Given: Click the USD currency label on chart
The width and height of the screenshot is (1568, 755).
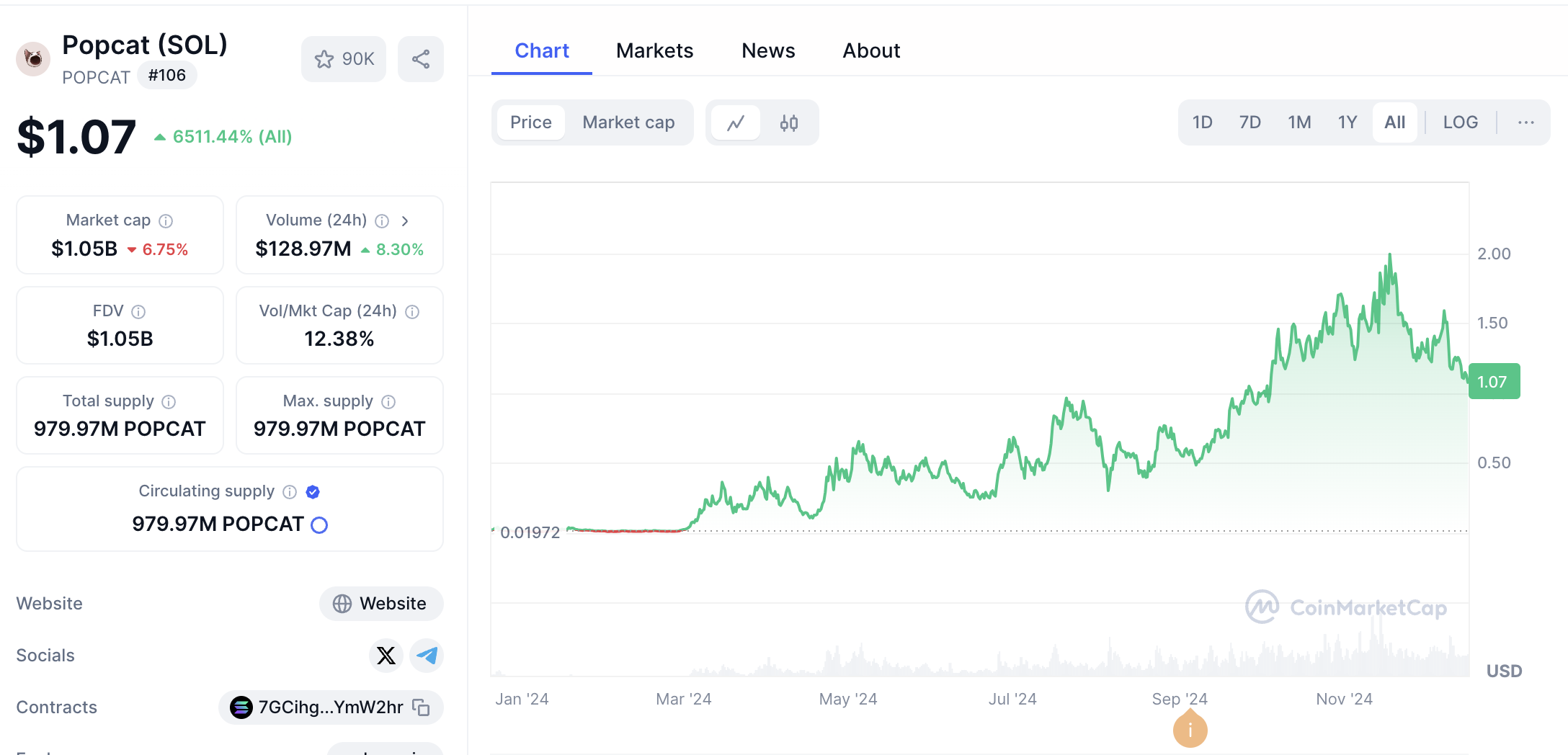Looking at the screenshot, I should (1505, 671).
